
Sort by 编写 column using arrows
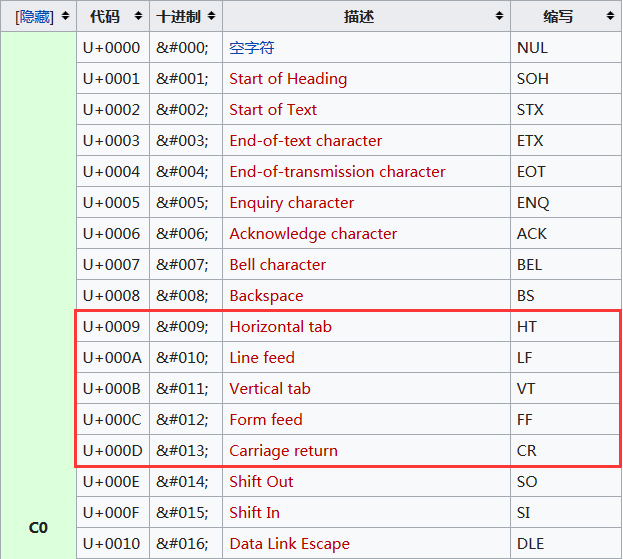(611, 16)
